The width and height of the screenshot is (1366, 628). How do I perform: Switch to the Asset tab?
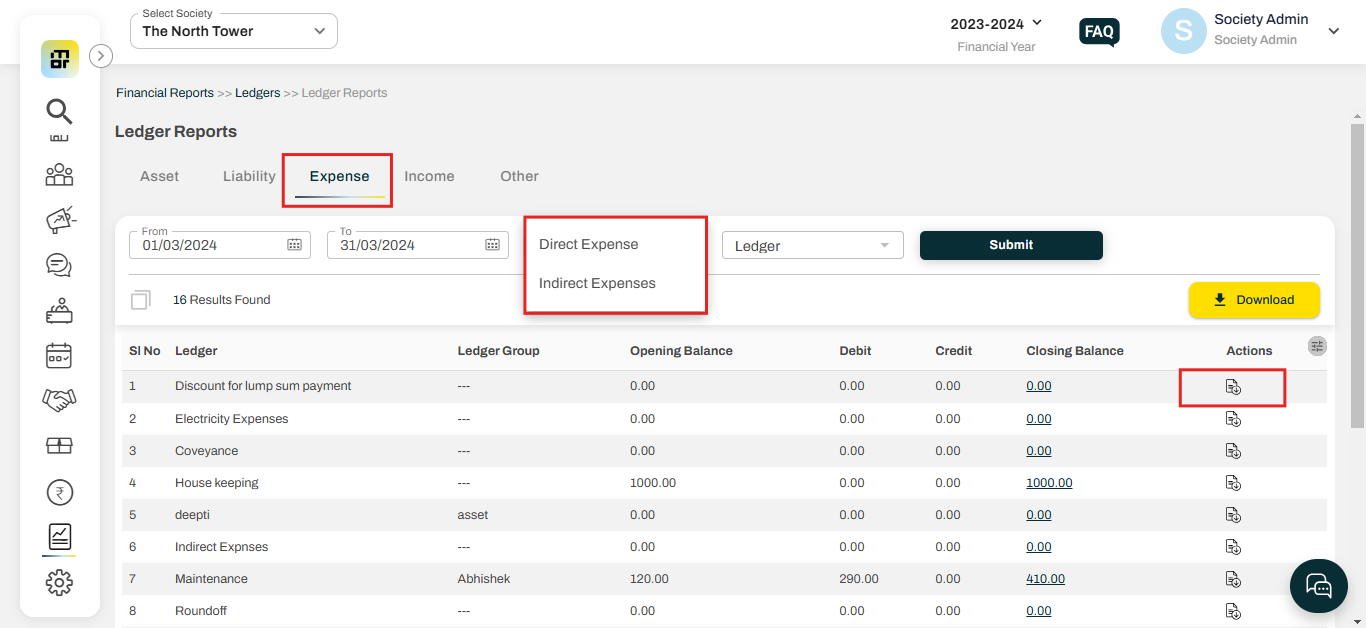(159, 176)
